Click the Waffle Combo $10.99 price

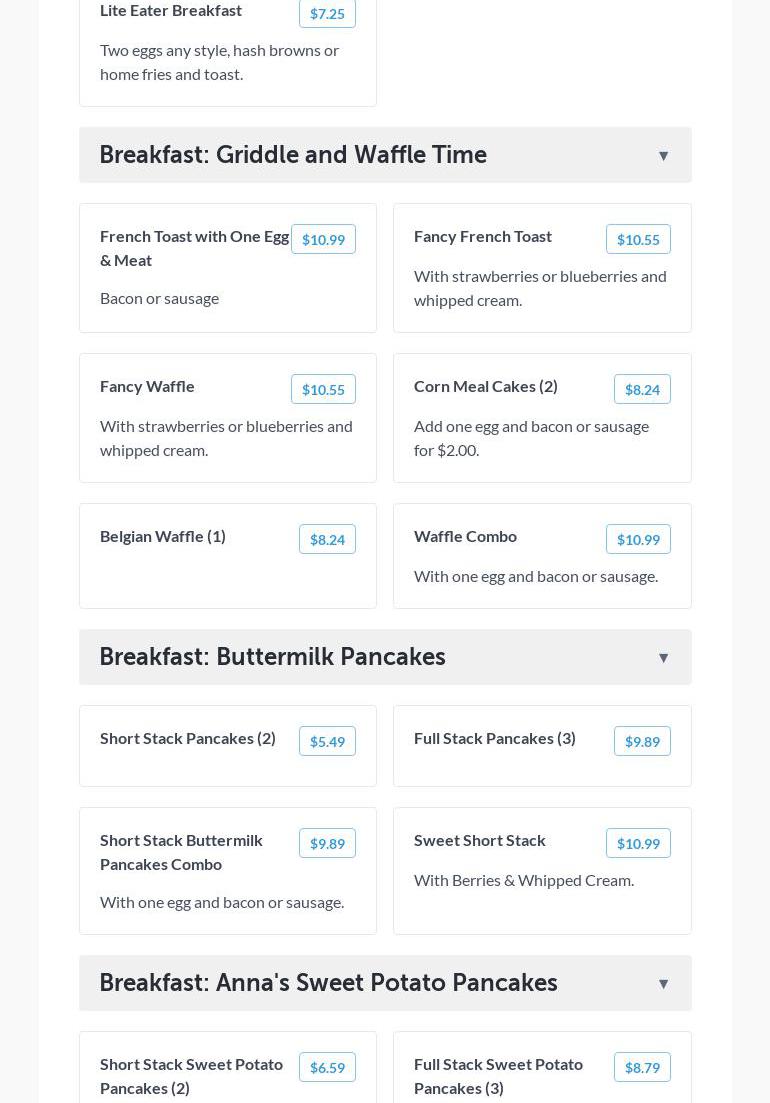[x=638, y=540]
